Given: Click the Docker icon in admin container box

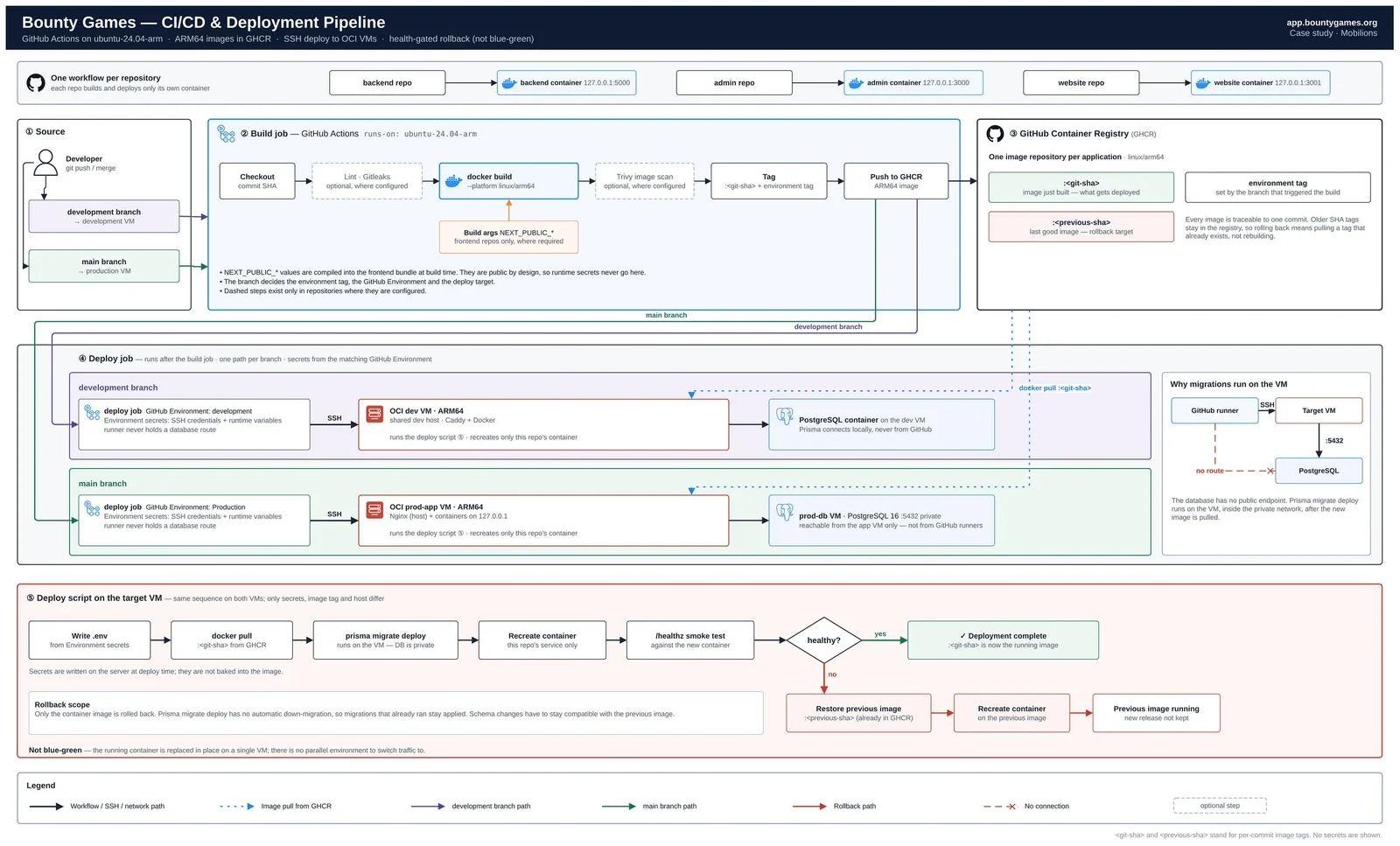Looking at the screenshot, I should tap(856, 83).
